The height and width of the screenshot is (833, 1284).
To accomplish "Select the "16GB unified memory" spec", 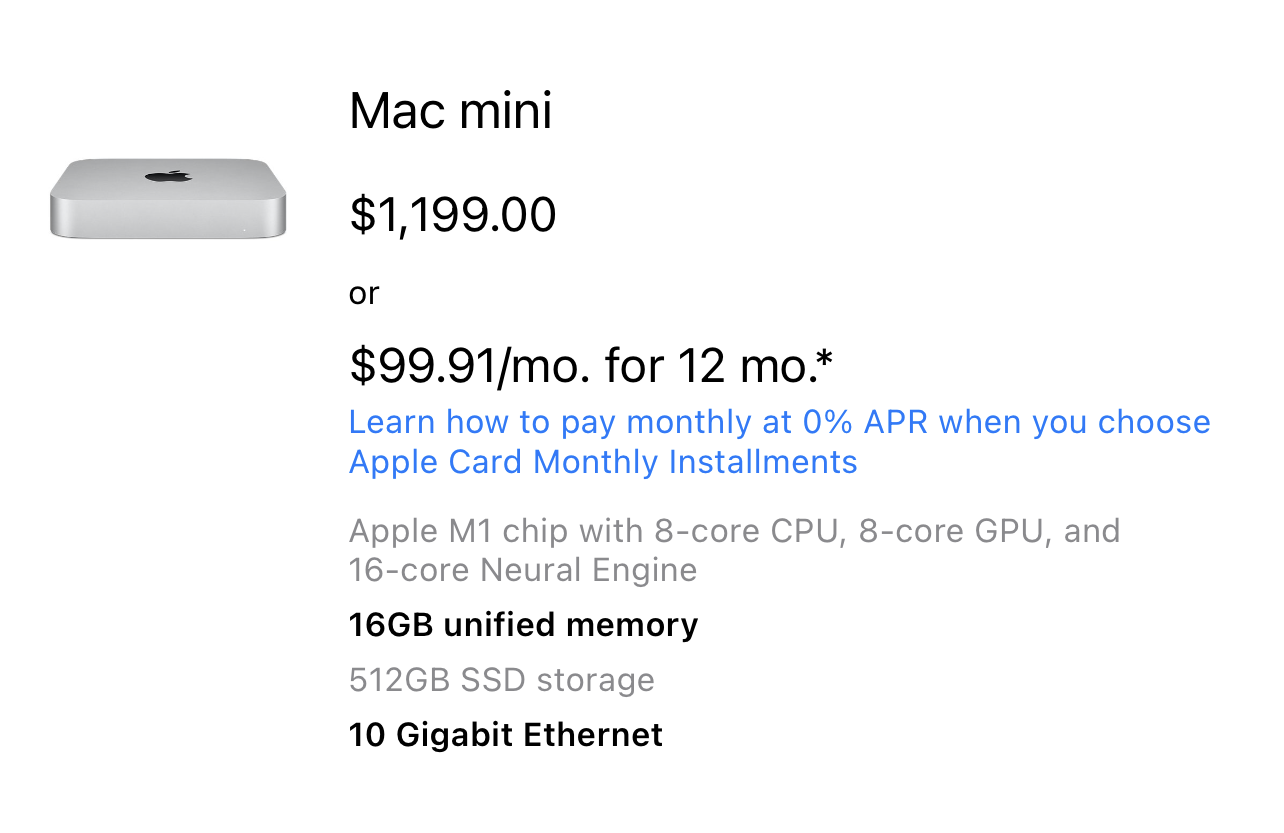I will pyautogui.click(x=523, y=625).
